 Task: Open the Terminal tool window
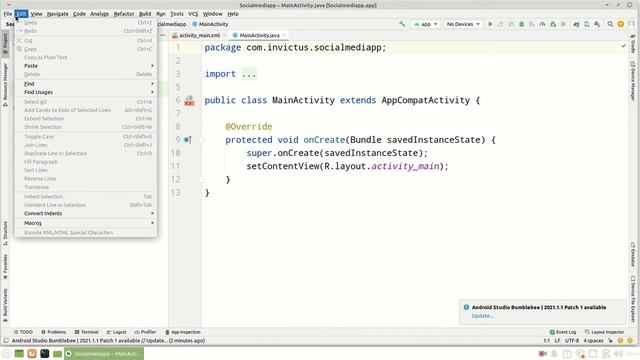[87, 332]
